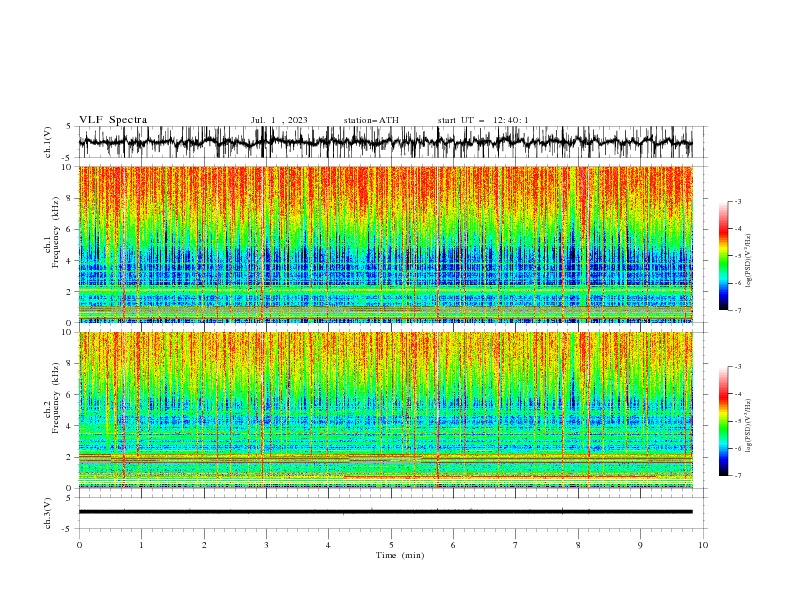This screenshot has height=612, width=792.
Task: Click the upper color bar 'log(PSD)(V²/Hz)' label
Action: [749, 261]
